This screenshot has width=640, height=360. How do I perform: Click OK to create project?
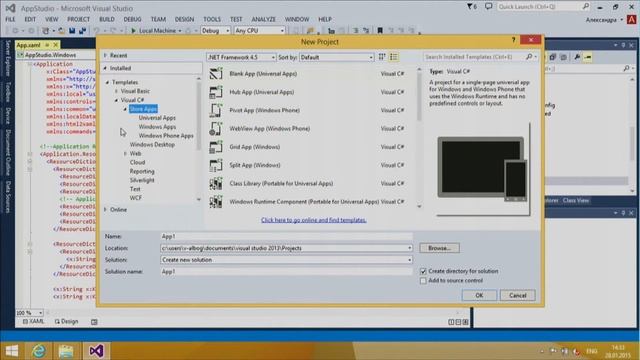[479, 296]
